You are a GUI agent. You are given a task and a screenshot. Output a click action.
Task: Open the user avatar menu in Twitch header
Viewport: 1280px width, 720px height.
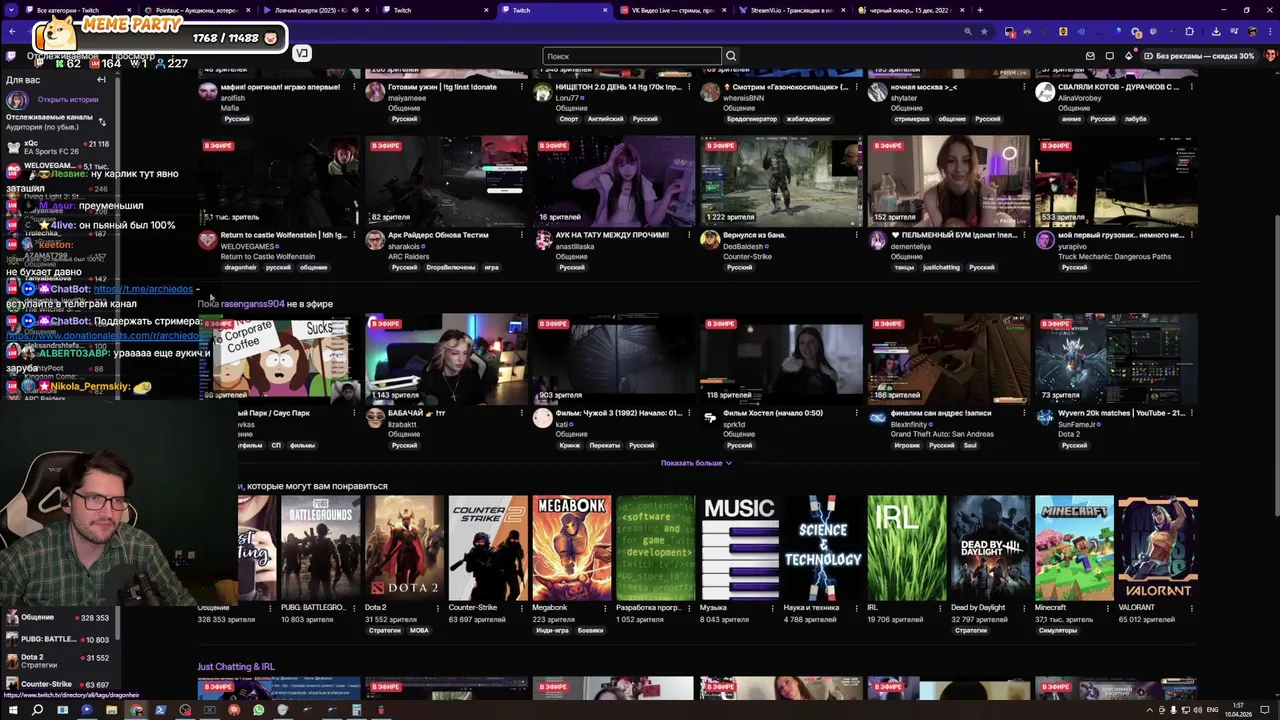pyautogui.click(x=1271, y=56)
